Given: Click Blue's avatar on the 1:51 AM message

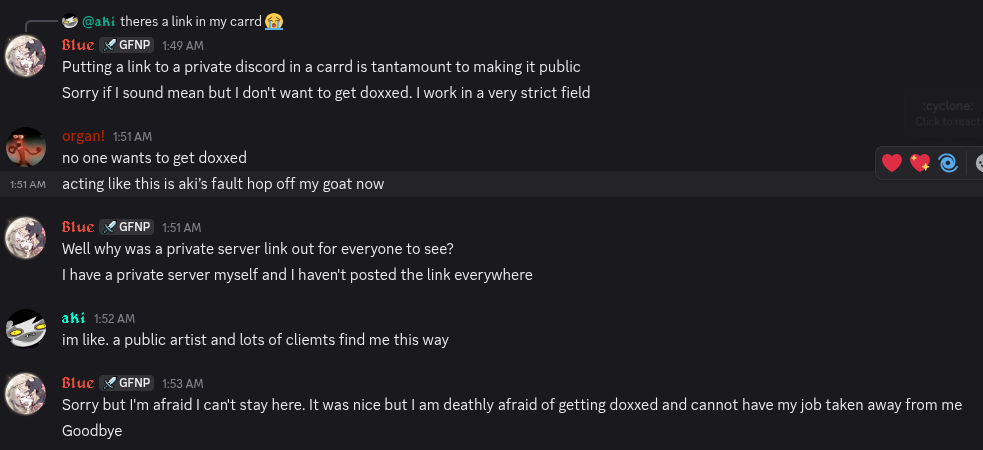Looking at the screenshot, I should (26, 238).
